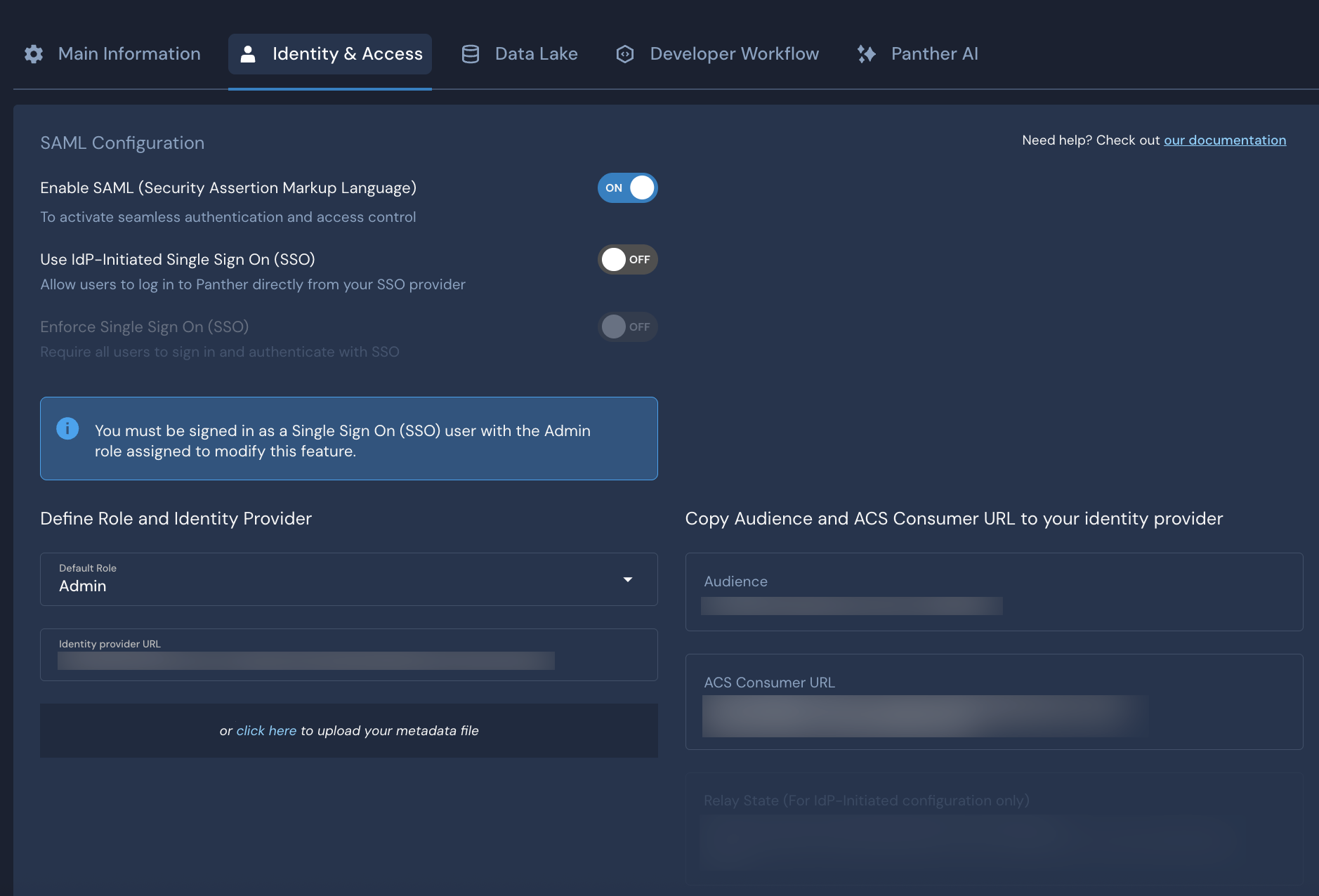This screenshot has height=896, width=1319.
Task: Click the sparkles icon beside Panther AI
Action: click(x=866, y=53)
